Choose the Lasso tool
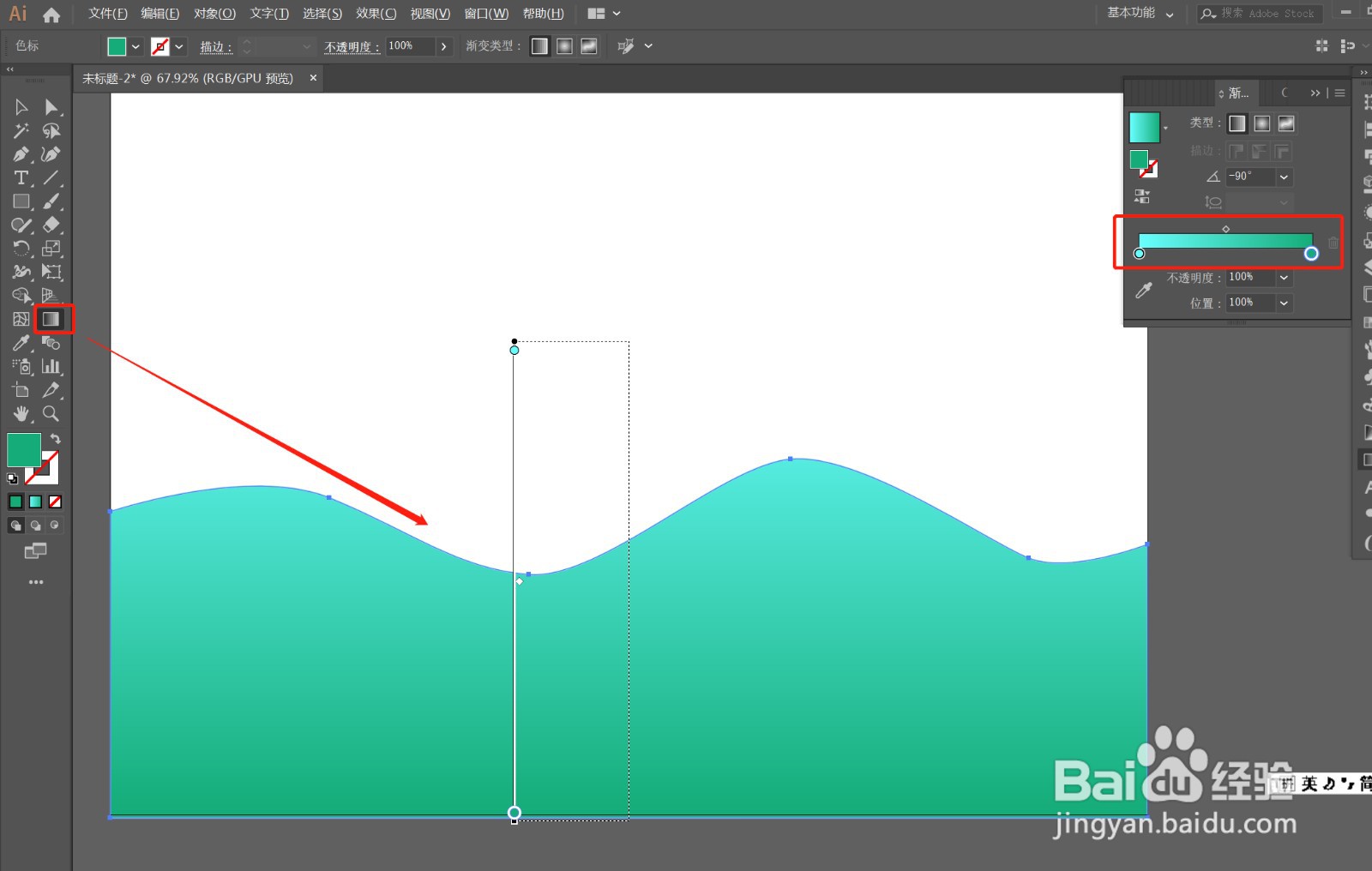1372x871 pixels. pos(51,131)
